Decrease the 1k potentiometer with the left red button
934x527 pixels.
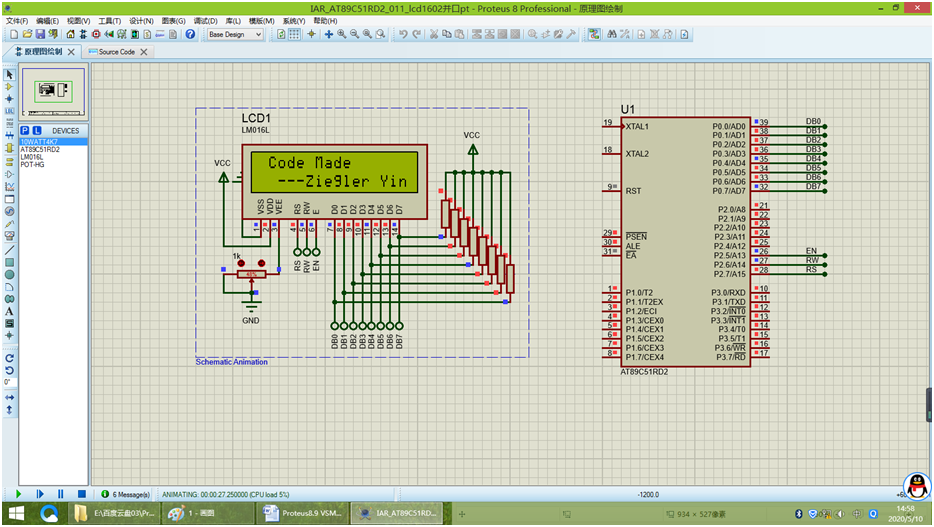coord(241,263)
